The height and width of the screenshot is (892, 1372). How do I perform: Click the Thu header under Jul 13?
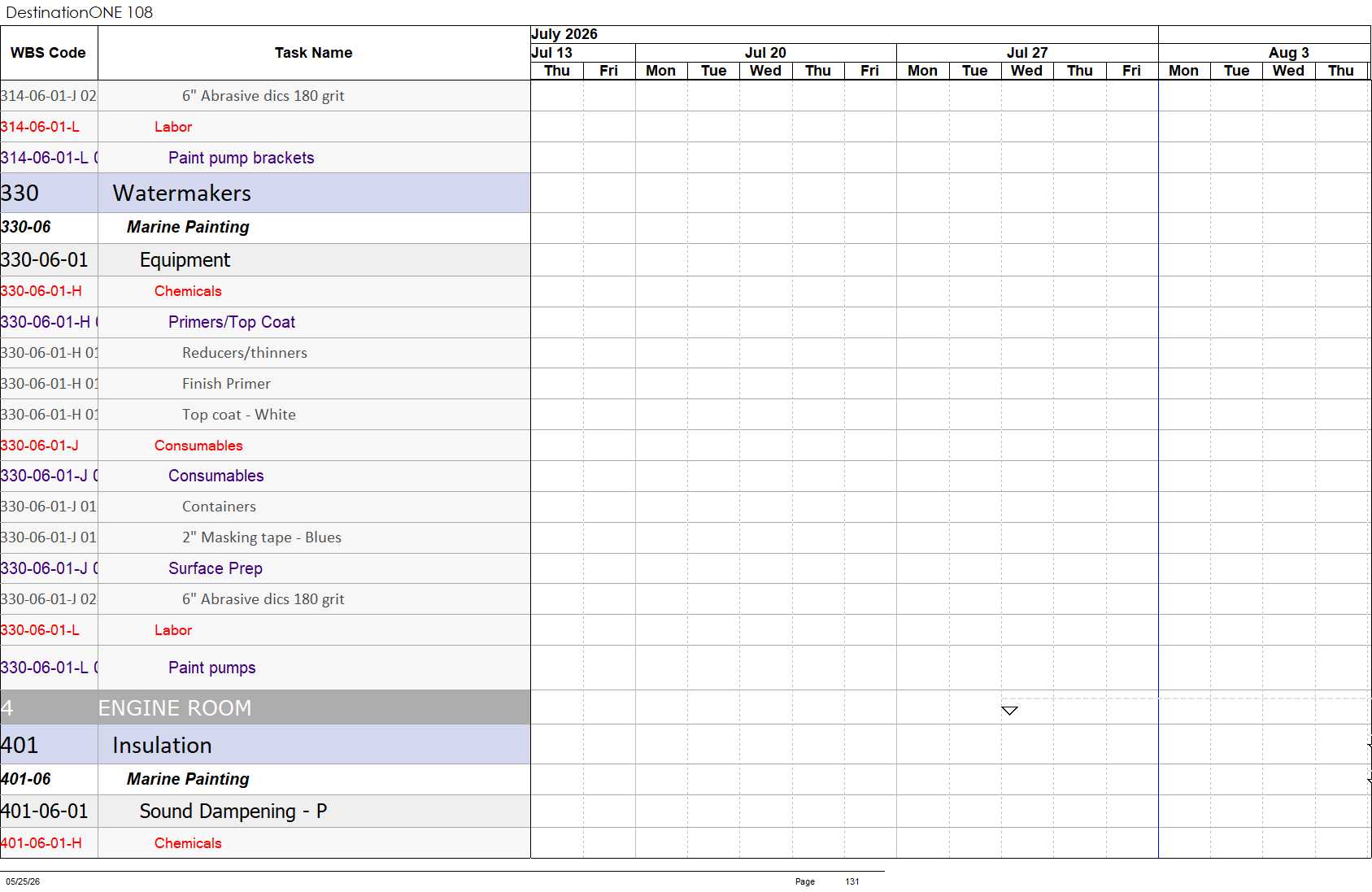pyautogui.click(x=557, y=71)
